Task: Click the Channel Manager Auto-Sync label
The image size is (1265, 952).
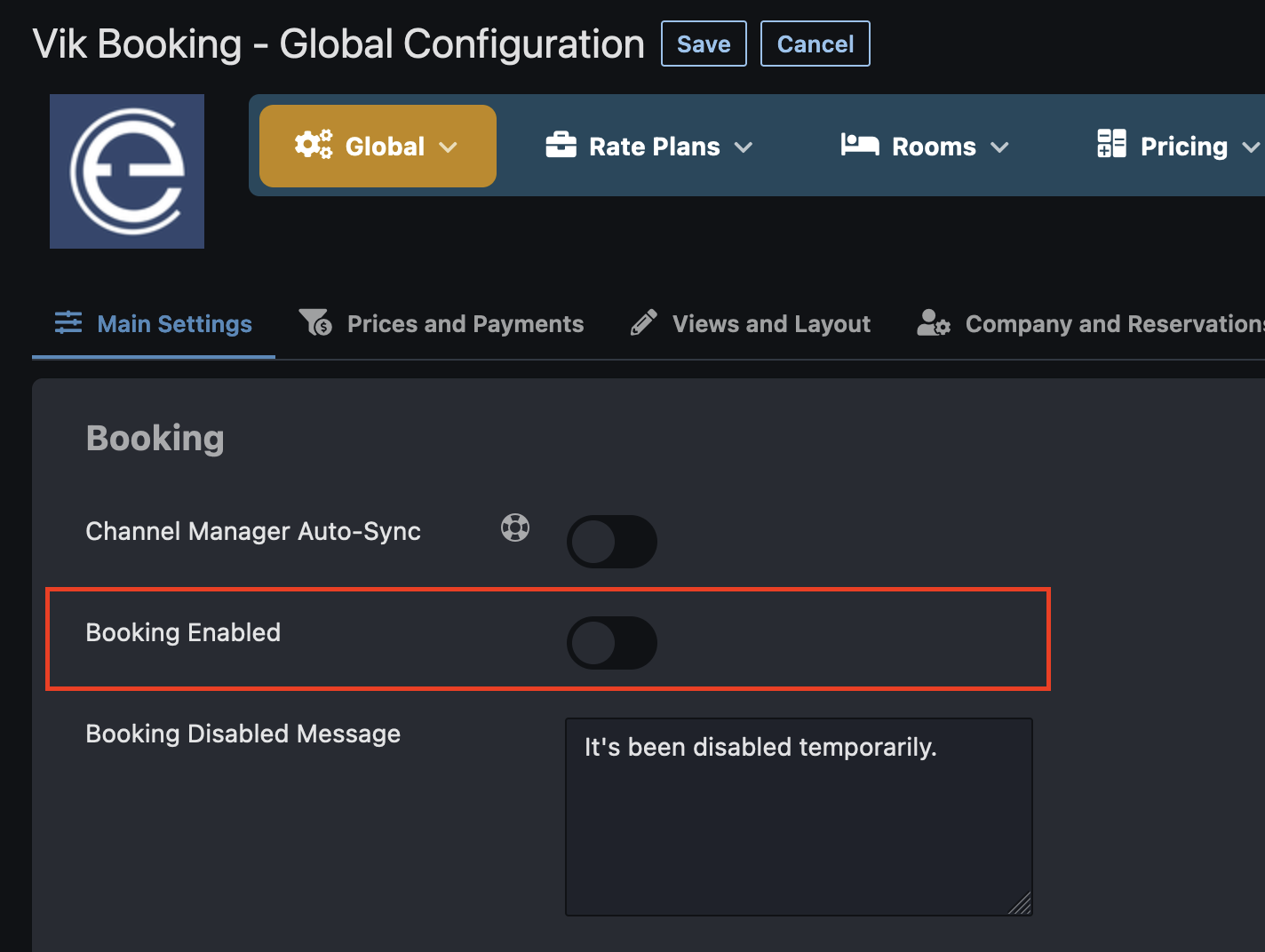Action: tap(253, 531)
